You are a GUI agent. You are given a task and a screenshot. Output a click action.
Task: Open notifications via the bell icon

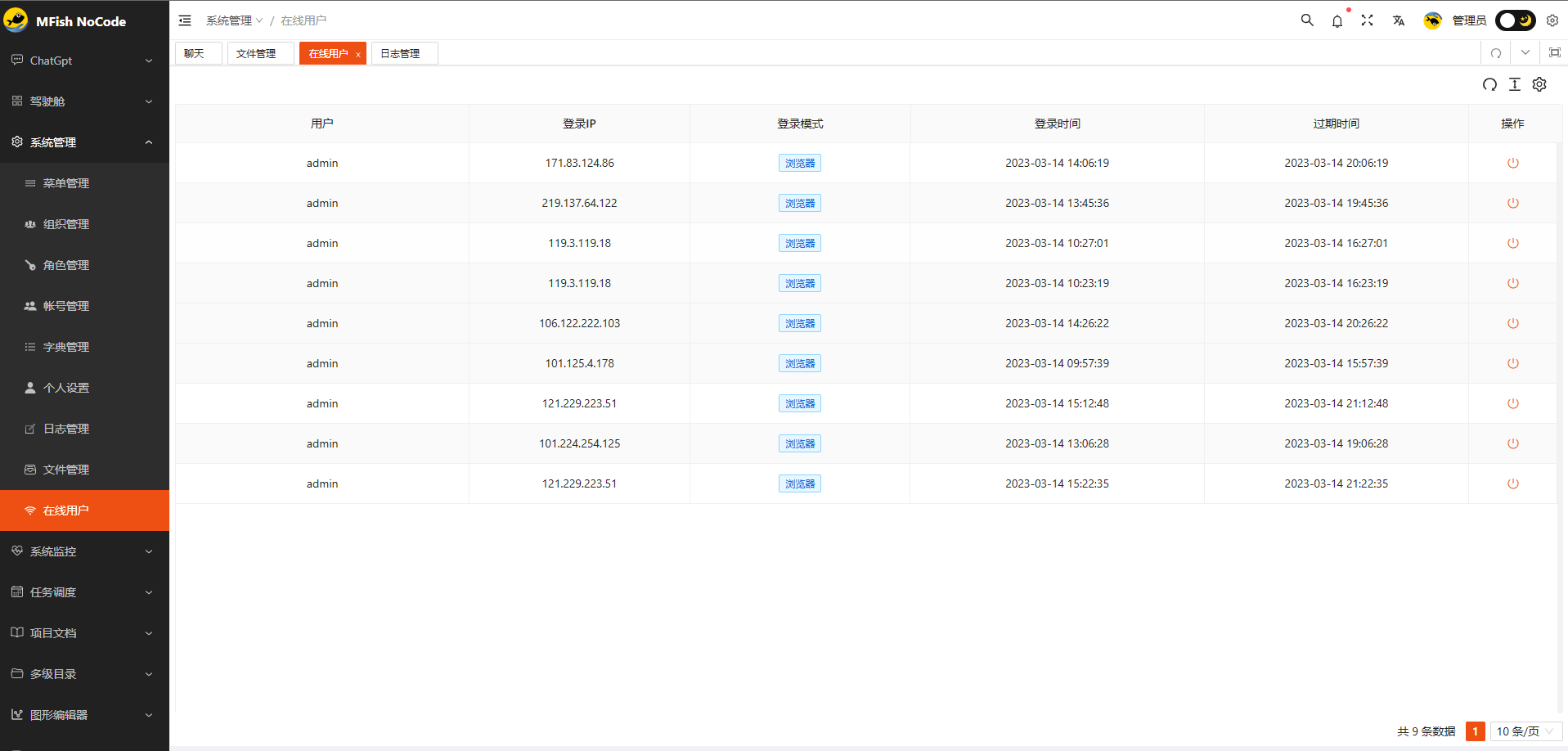coord(1337,20)
